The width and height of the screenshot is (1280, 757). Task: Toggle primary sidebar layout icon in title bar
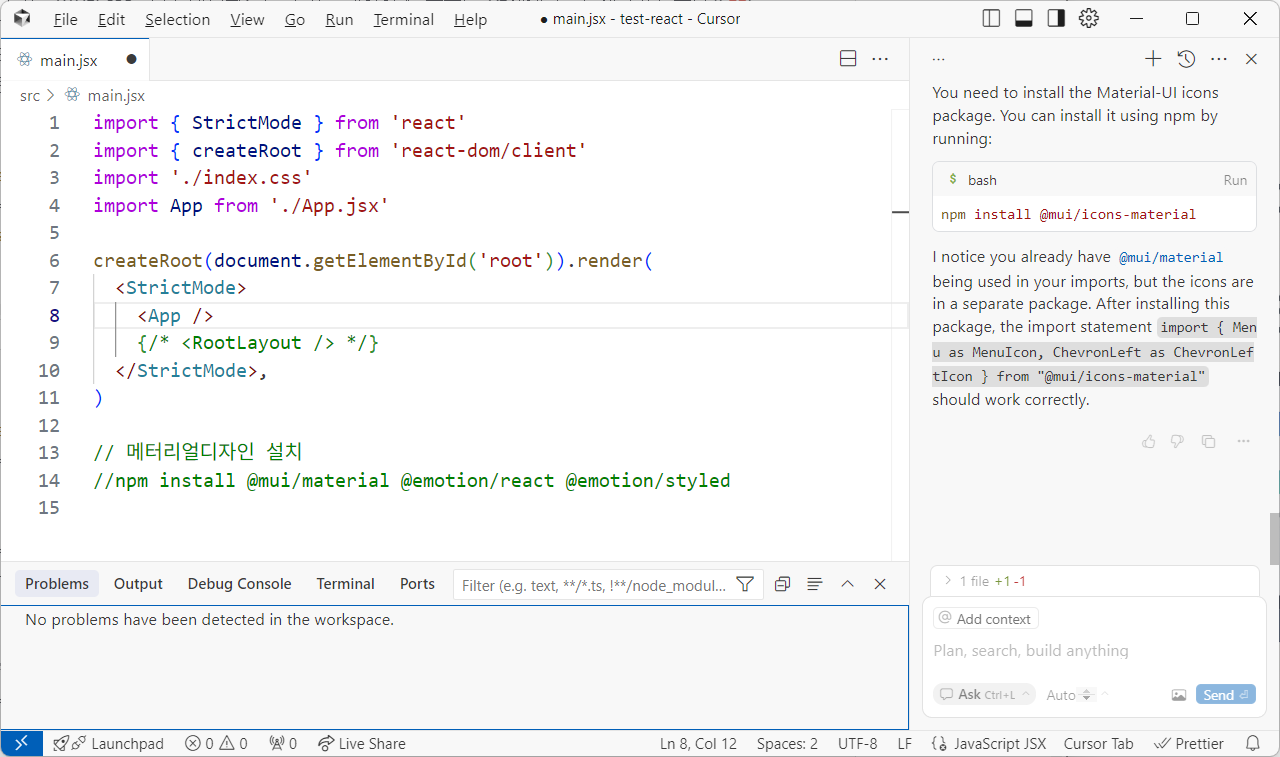pos(991,19)
